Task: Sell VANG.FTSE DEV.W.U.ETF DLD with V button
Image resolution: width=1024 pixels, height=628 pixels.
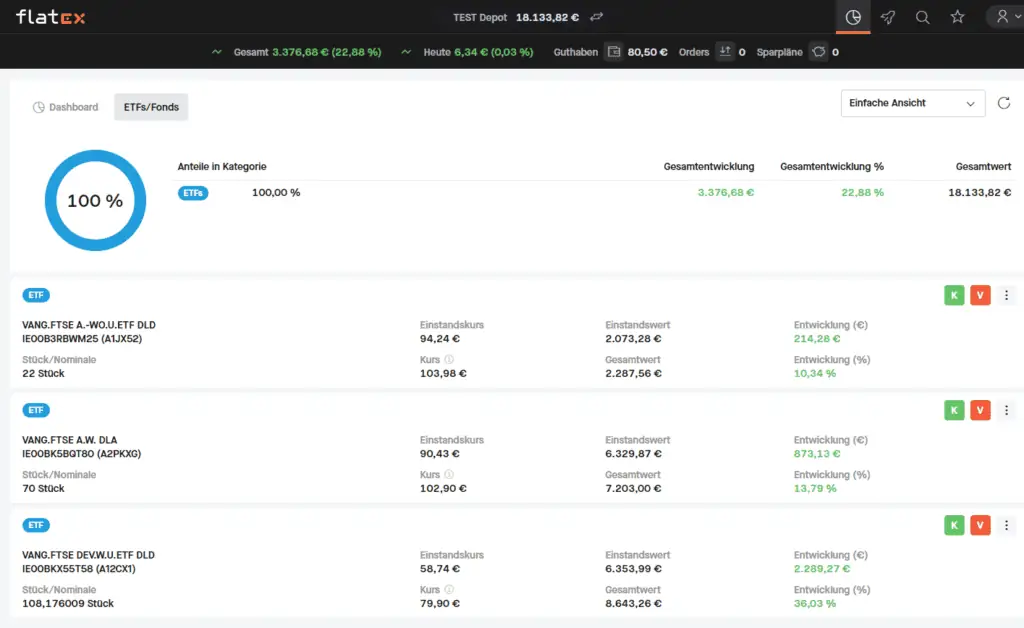Action: (980, 525)
